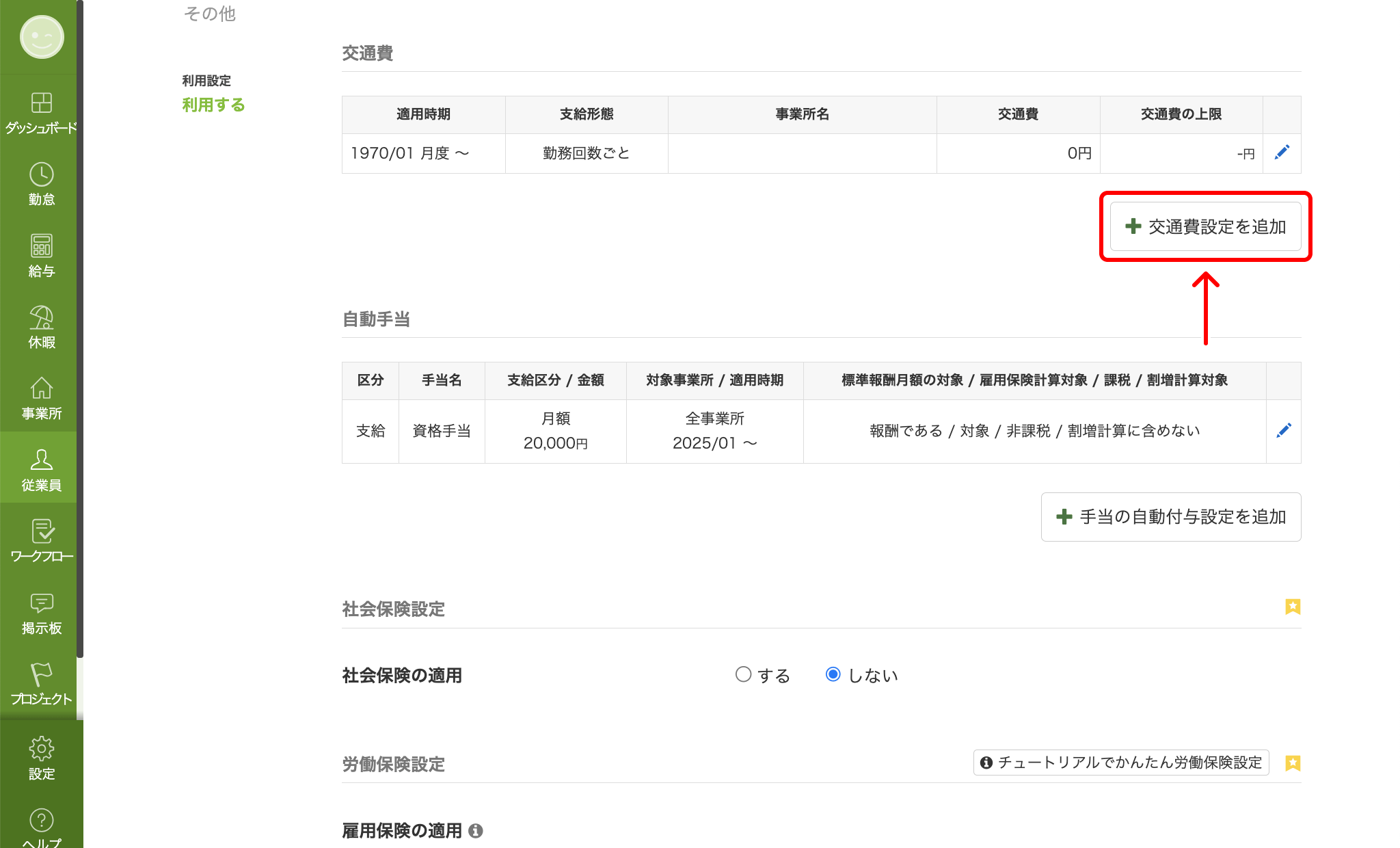Image resolution: width=1400 pixels, height=848 pixels.
Task: Edit the 交通費 row with the pencil icon
Action: pyautogui.click(x=1282, y=153)
